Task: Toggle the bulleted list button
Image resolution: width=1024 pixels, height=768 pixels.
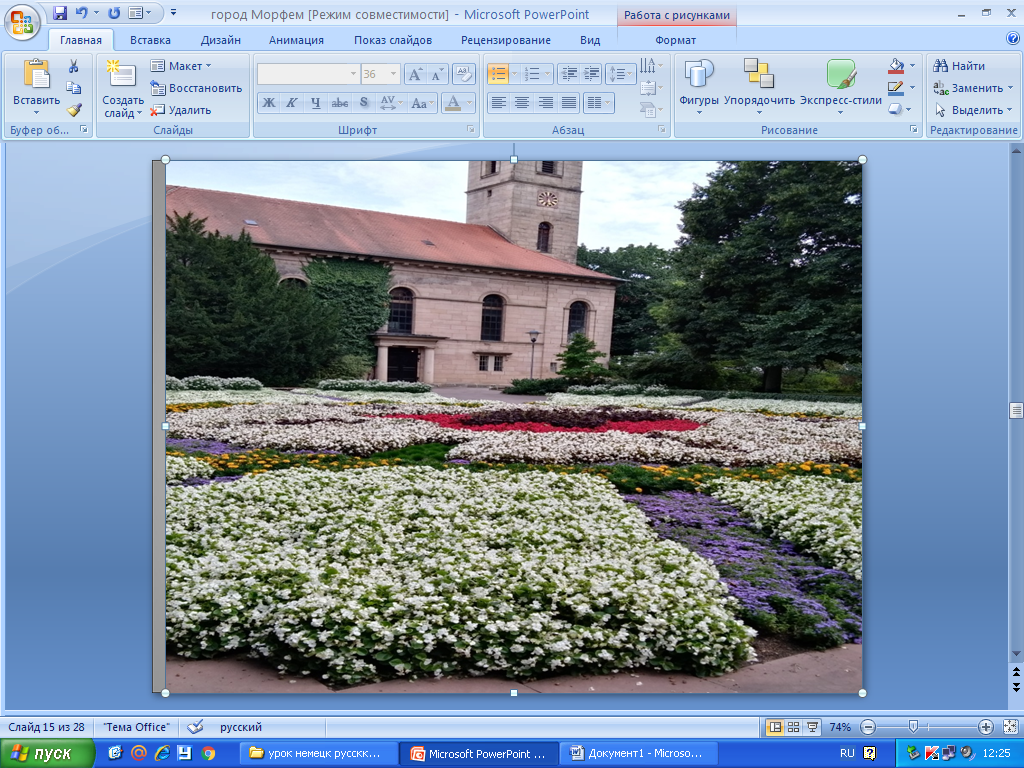Action: (497, 74)
